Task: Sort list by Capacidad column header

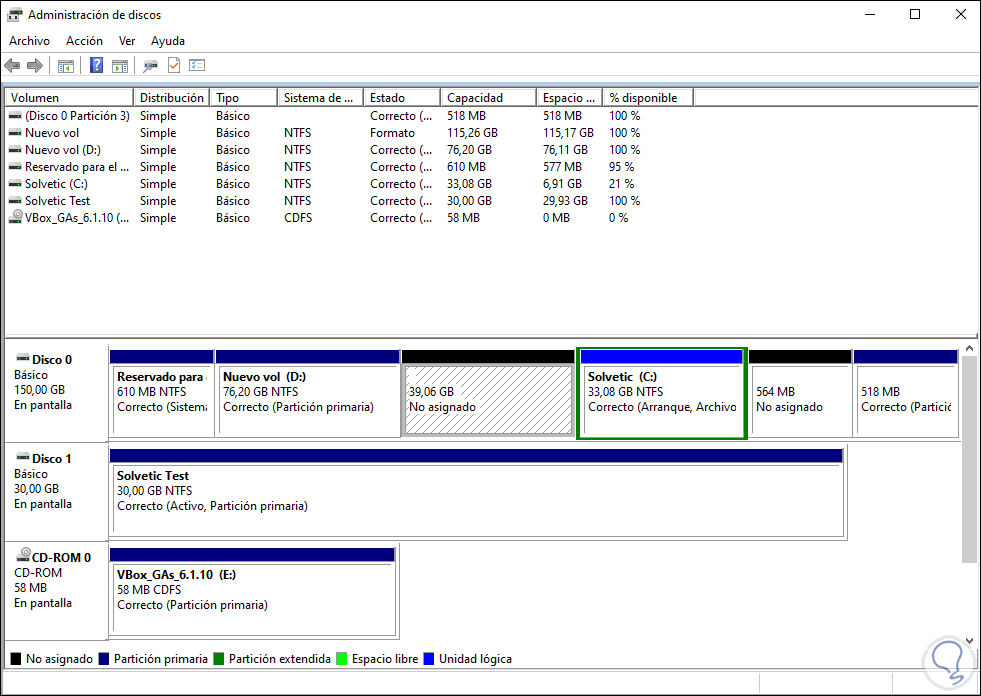Action: pyautogui.click(x=475, y=98)
